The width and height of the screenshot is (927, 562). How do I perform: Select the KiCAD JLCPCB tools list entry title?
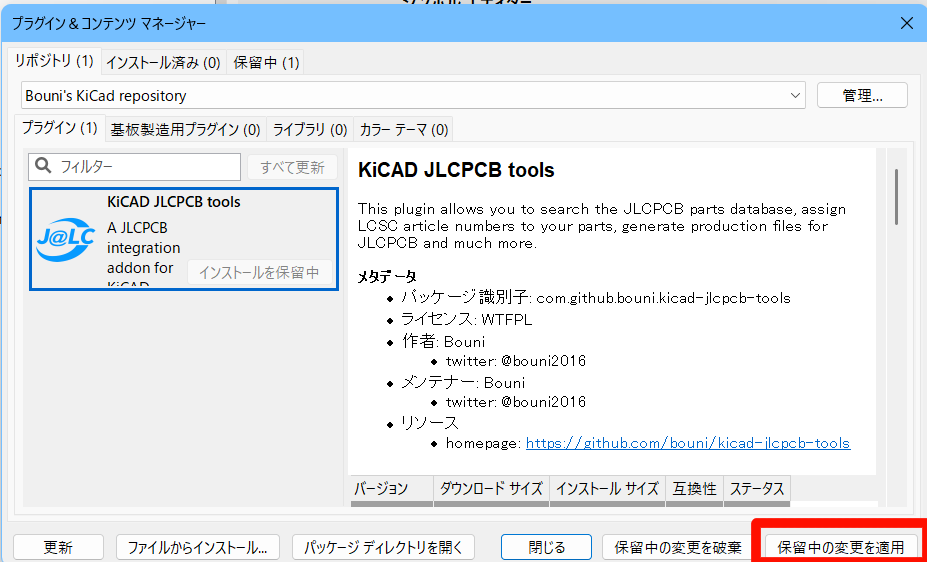[x=174, y=202]
